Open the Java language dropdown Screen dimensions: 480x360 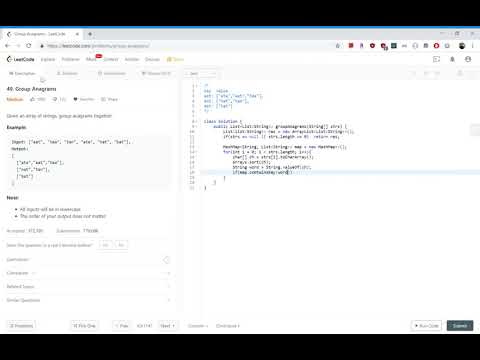tap(201, 73)
